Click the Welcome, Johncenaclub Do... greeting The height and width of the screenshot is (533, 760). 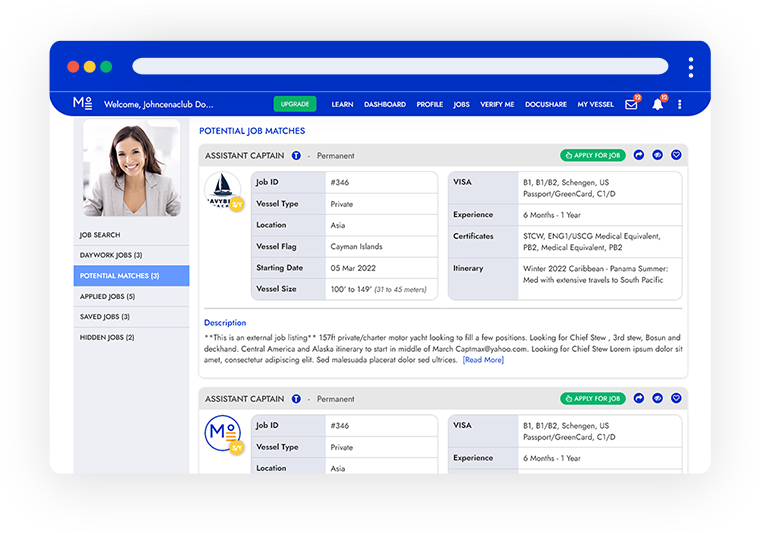(158, 104)
